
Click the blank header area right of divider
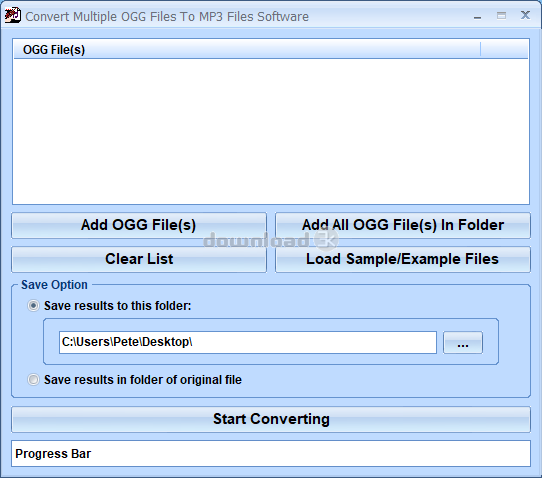(x=504, y=49)
